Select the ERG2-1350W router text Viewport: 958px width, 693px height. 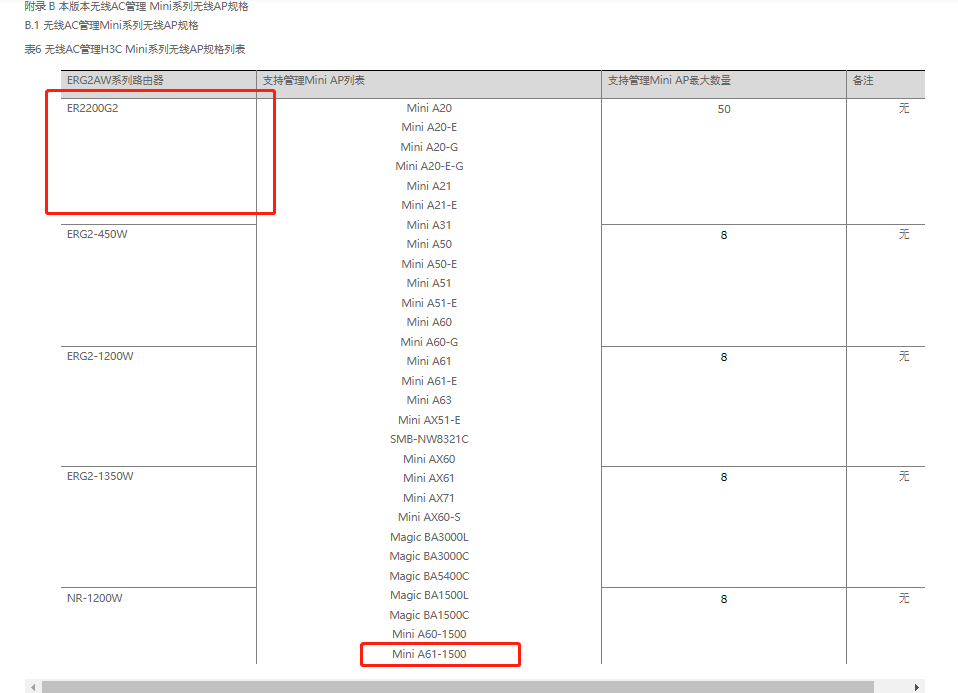click(x=100, y=476)
